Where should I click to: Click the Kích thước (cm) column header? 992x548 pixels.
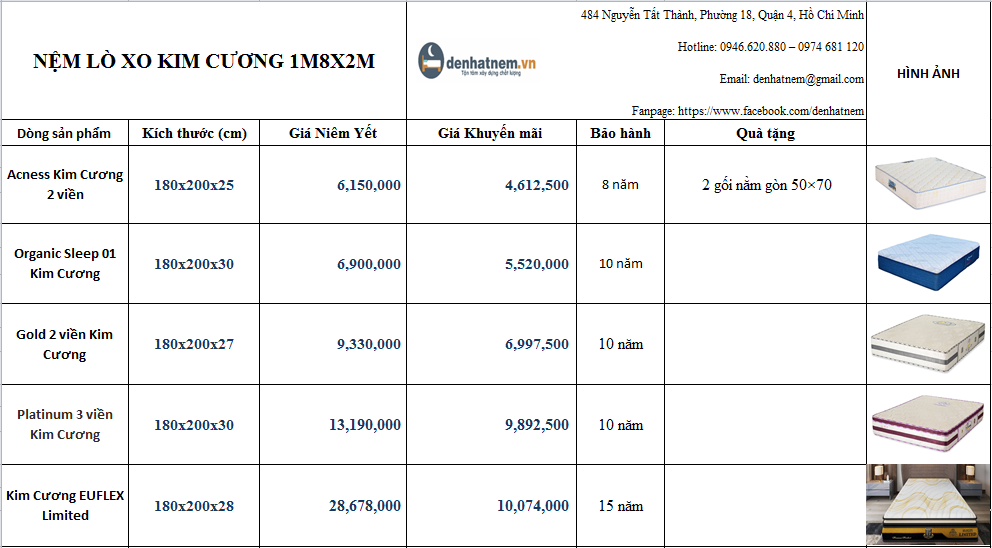(x=194, y=134)
